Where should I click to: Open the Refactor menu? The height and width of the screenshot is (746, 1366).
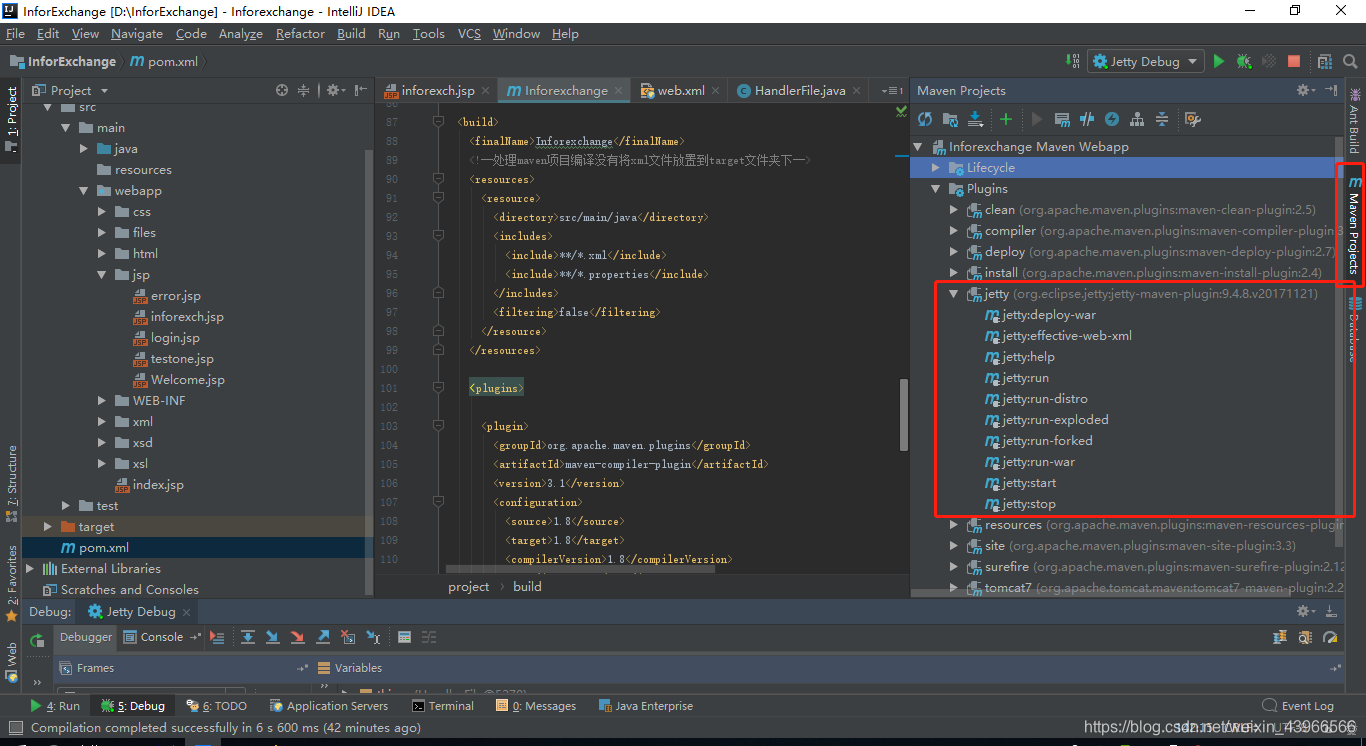coord(300,33)
